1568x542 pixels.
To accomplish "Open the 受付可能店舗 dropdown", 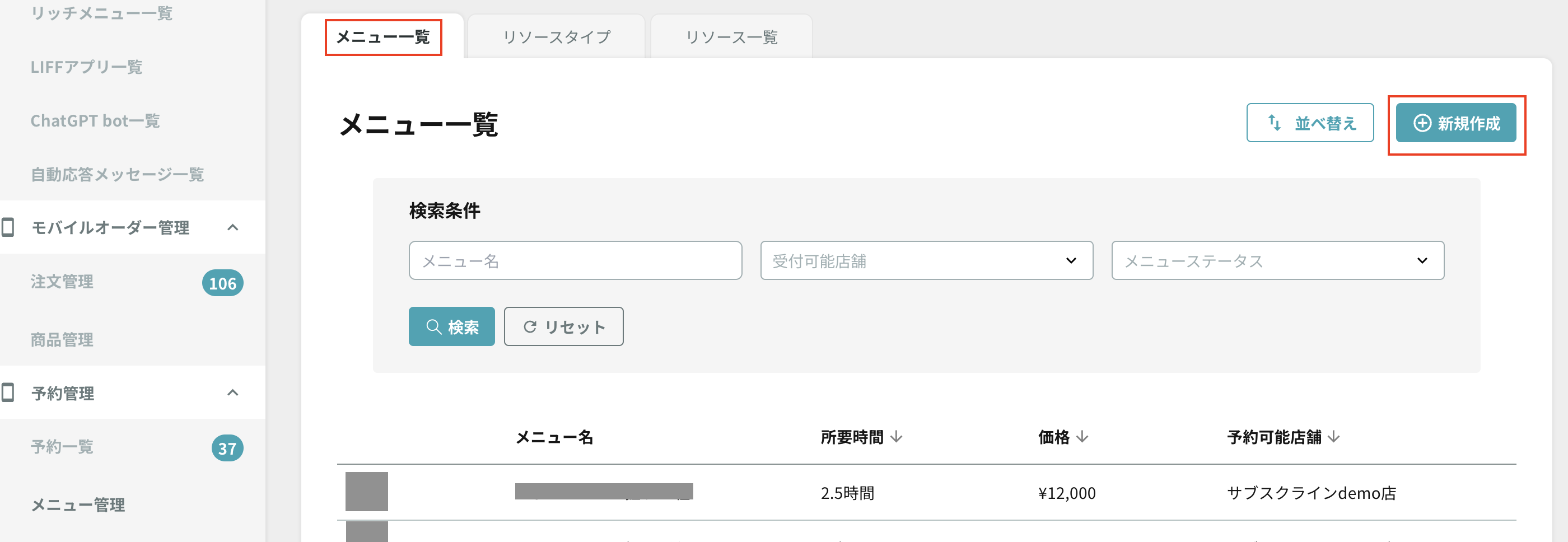I will [926, 260].
